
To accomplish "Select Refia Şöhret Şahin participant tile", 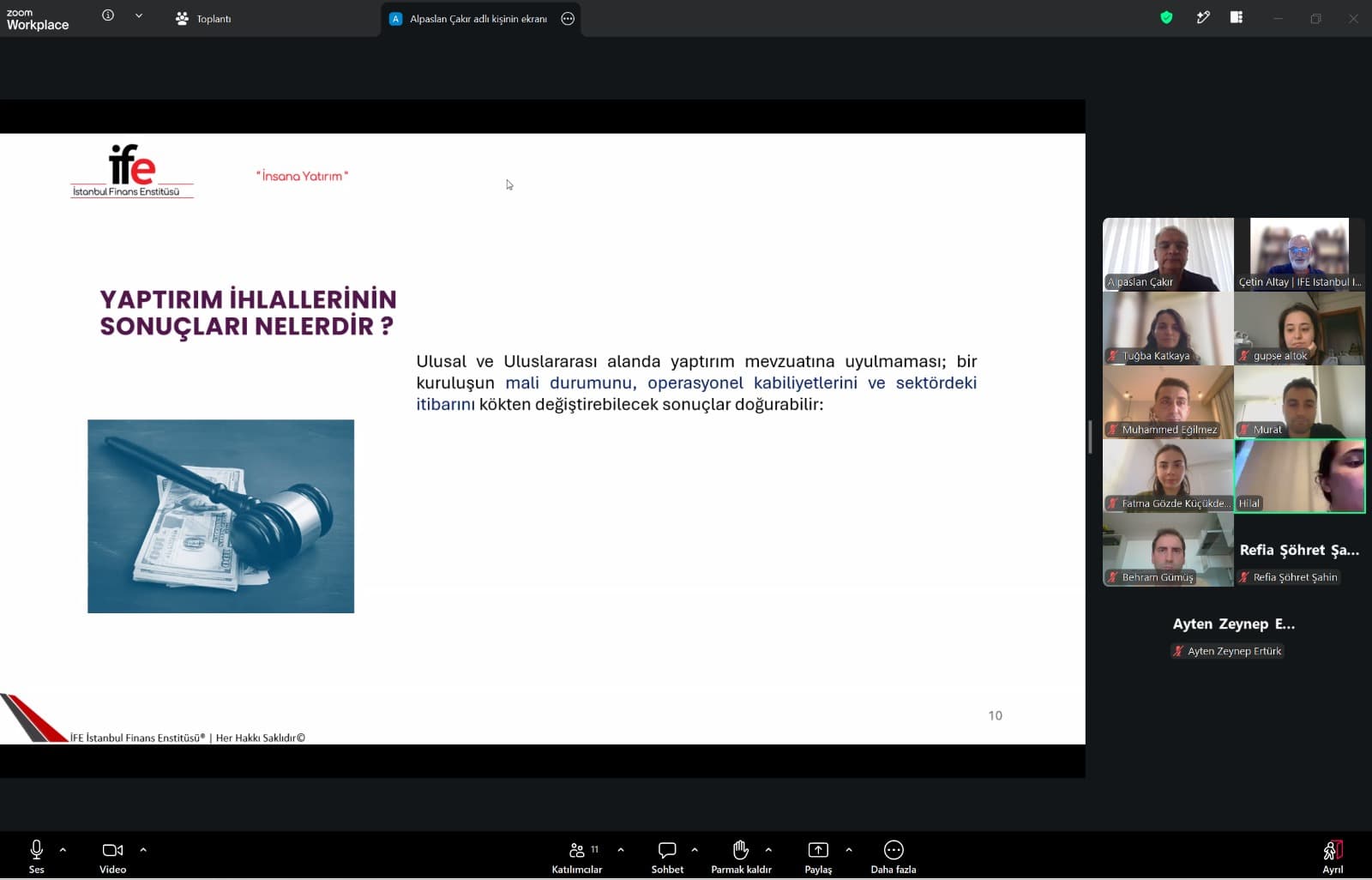I will coord(1299,550).
